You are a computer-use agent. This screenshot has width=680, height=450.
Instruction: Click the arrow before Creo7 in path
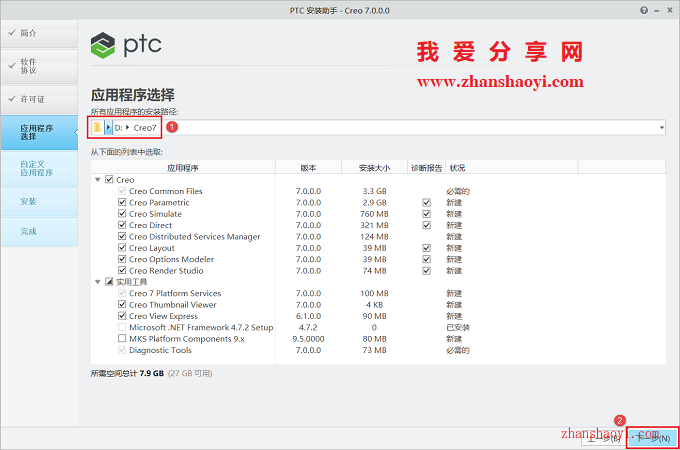pos(128,127)
